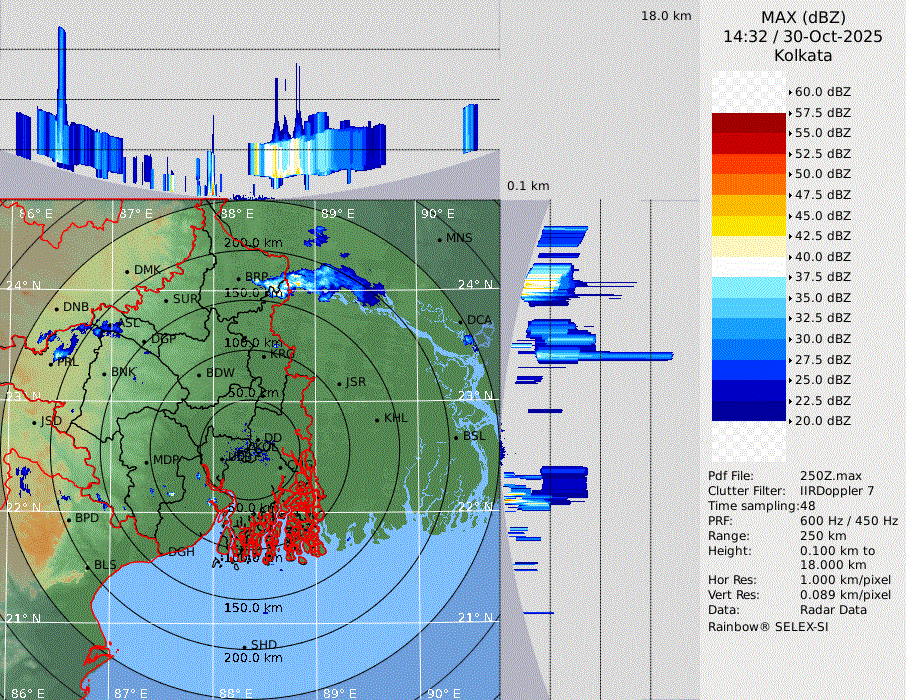Viewport: 906px width, 700px height.
Task: Click the MNS station marker
Action: coord(439,239)
